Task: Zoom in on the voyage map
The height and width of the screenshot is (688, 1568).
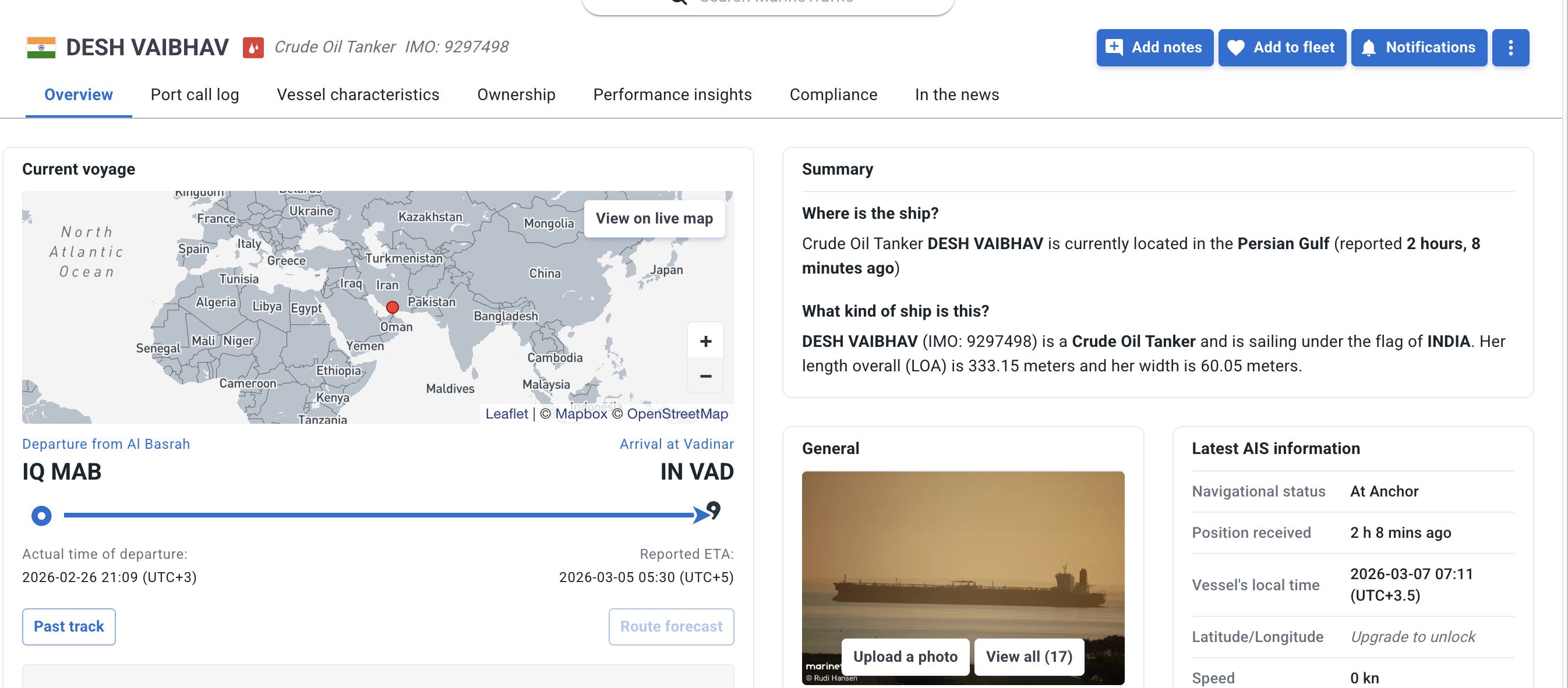Action: click(x=705, y=341)
